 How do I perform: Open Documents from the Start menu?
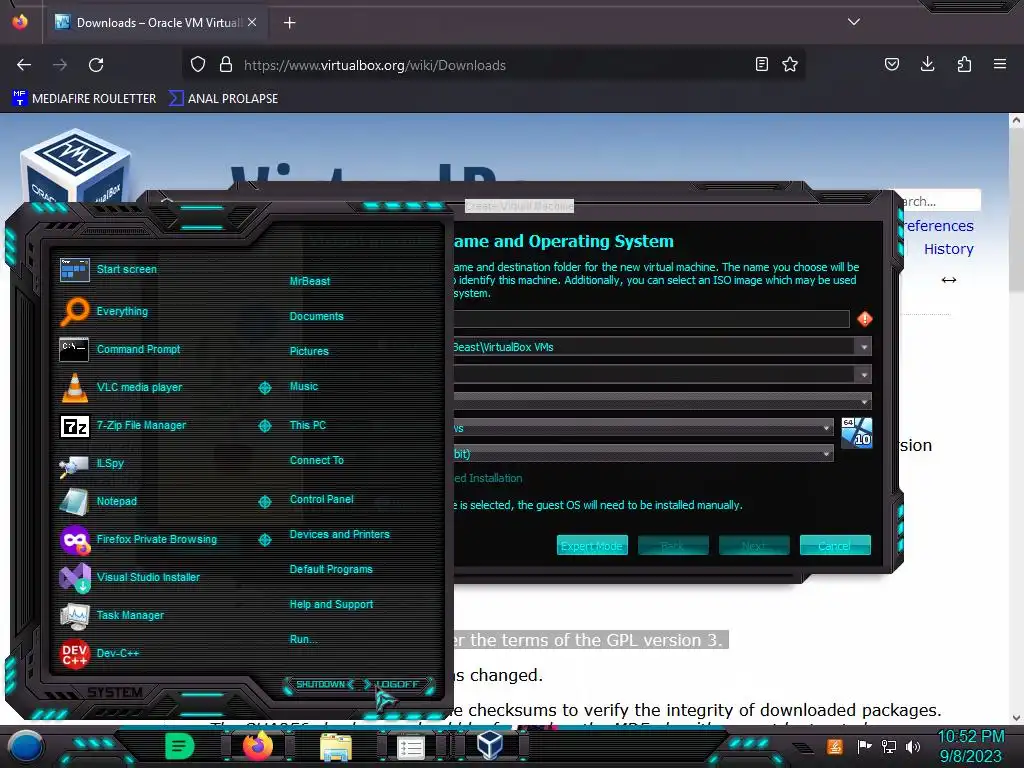[316, 316]
